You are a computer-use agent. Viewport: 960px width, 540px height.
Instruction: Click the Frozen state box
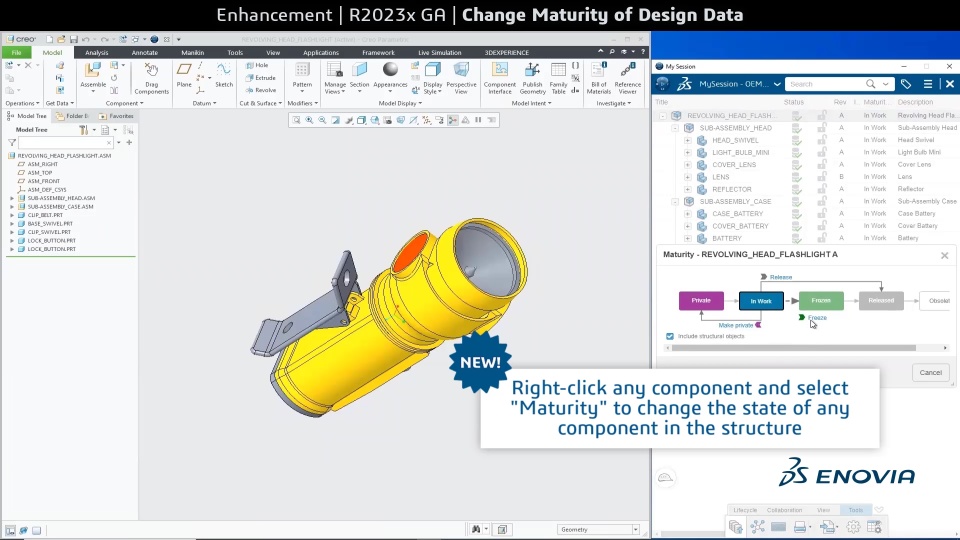coord(821,301)
